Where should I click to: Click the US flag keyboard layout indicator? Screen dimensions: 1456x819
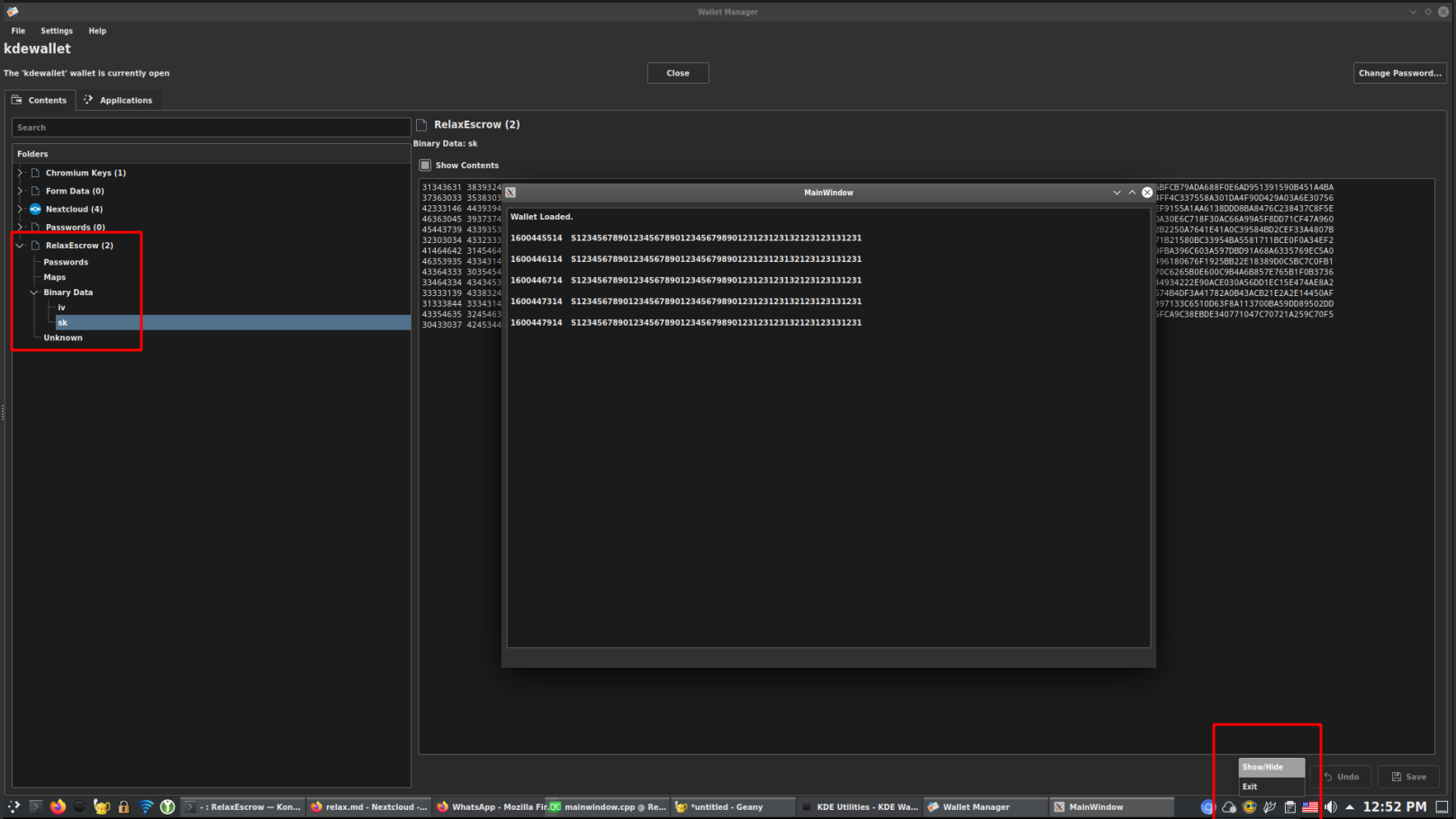(1310, 807)
